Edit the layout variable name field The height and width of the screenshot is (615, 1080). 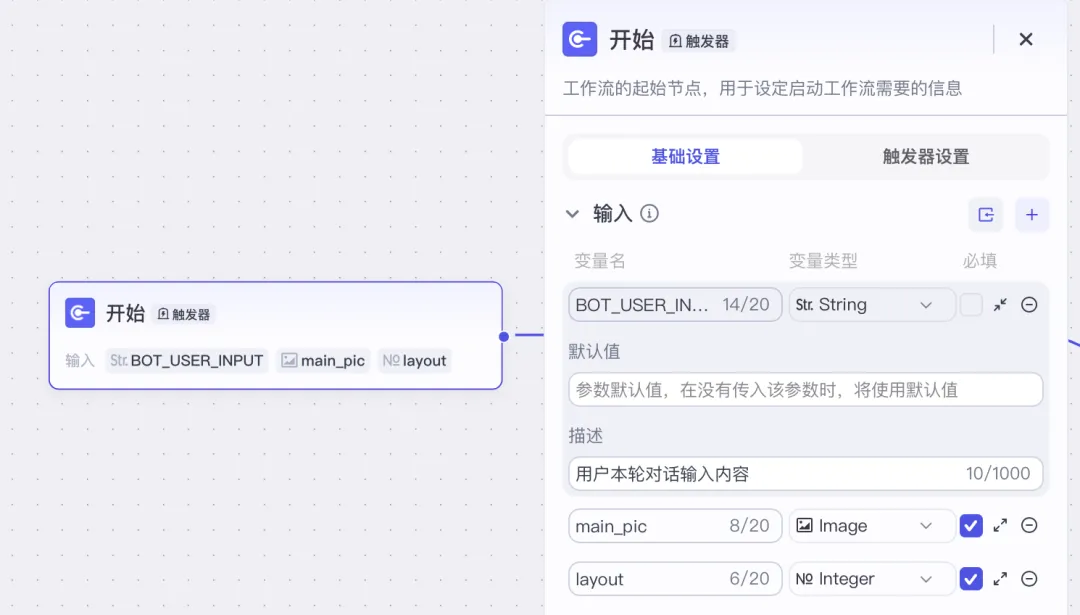point(675,578)
